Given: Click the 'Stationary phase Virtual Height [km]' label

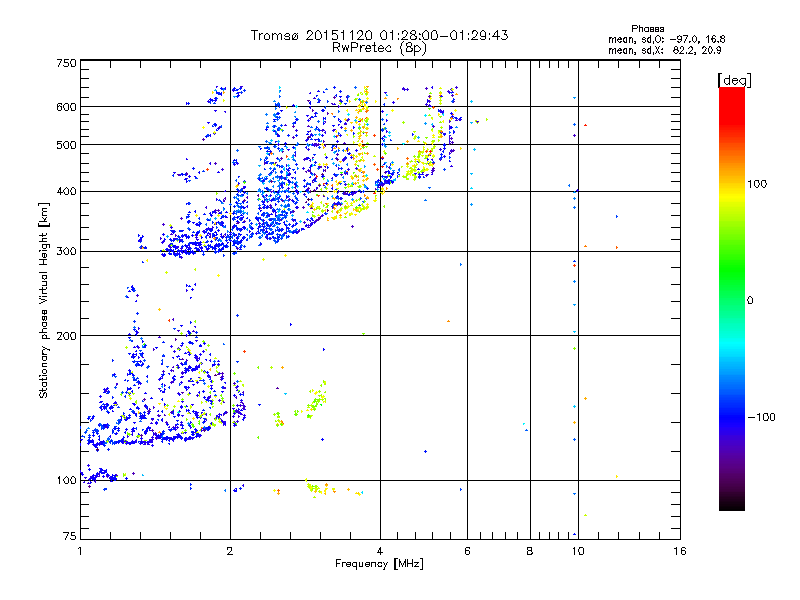Looking at the screenshot, I should coord(43,300).
